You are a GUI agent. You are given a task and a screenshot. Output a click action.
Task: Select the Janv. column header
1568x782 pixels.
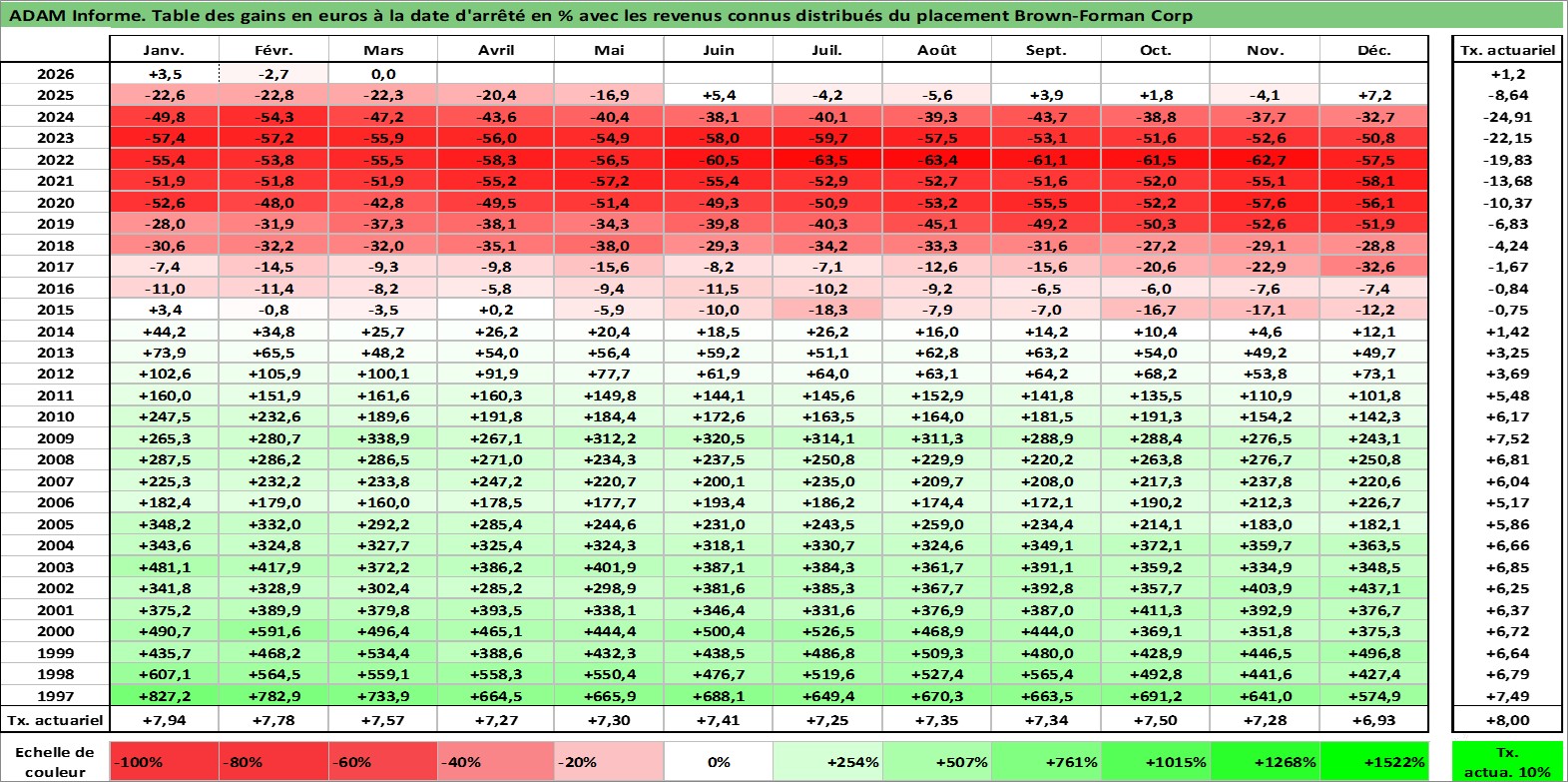click(164, 50)
